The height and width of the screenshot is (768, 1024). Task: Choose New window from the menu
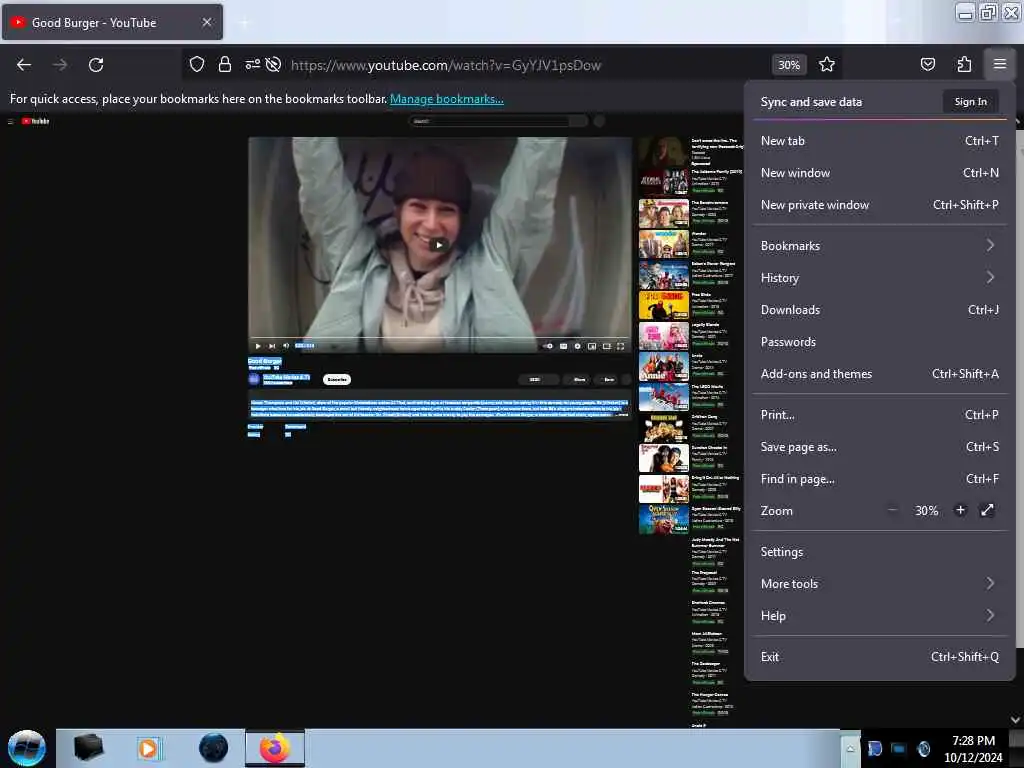[880, 172]
